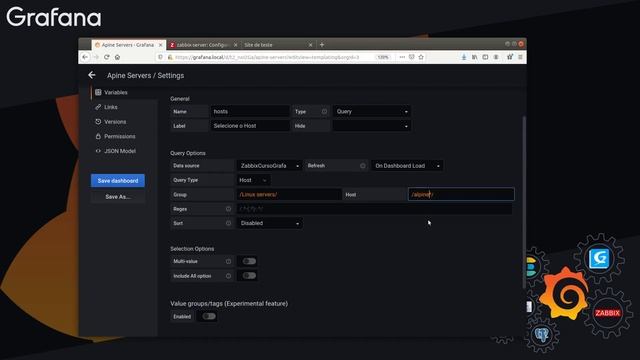Reload the page with browser refresh icon
The height and width of the screenshot is (360, 640).
[x=107, y=57]
